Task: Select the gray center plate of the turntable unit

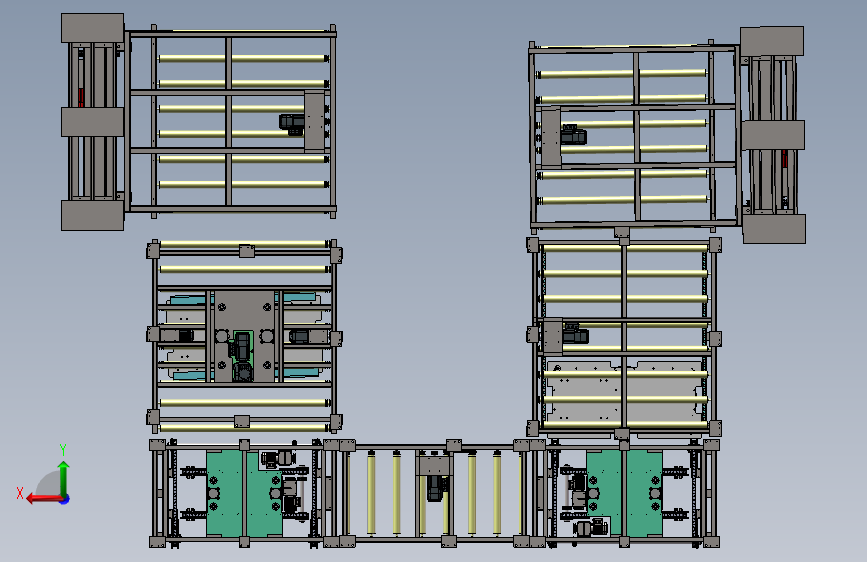Action: coord(244,336)
